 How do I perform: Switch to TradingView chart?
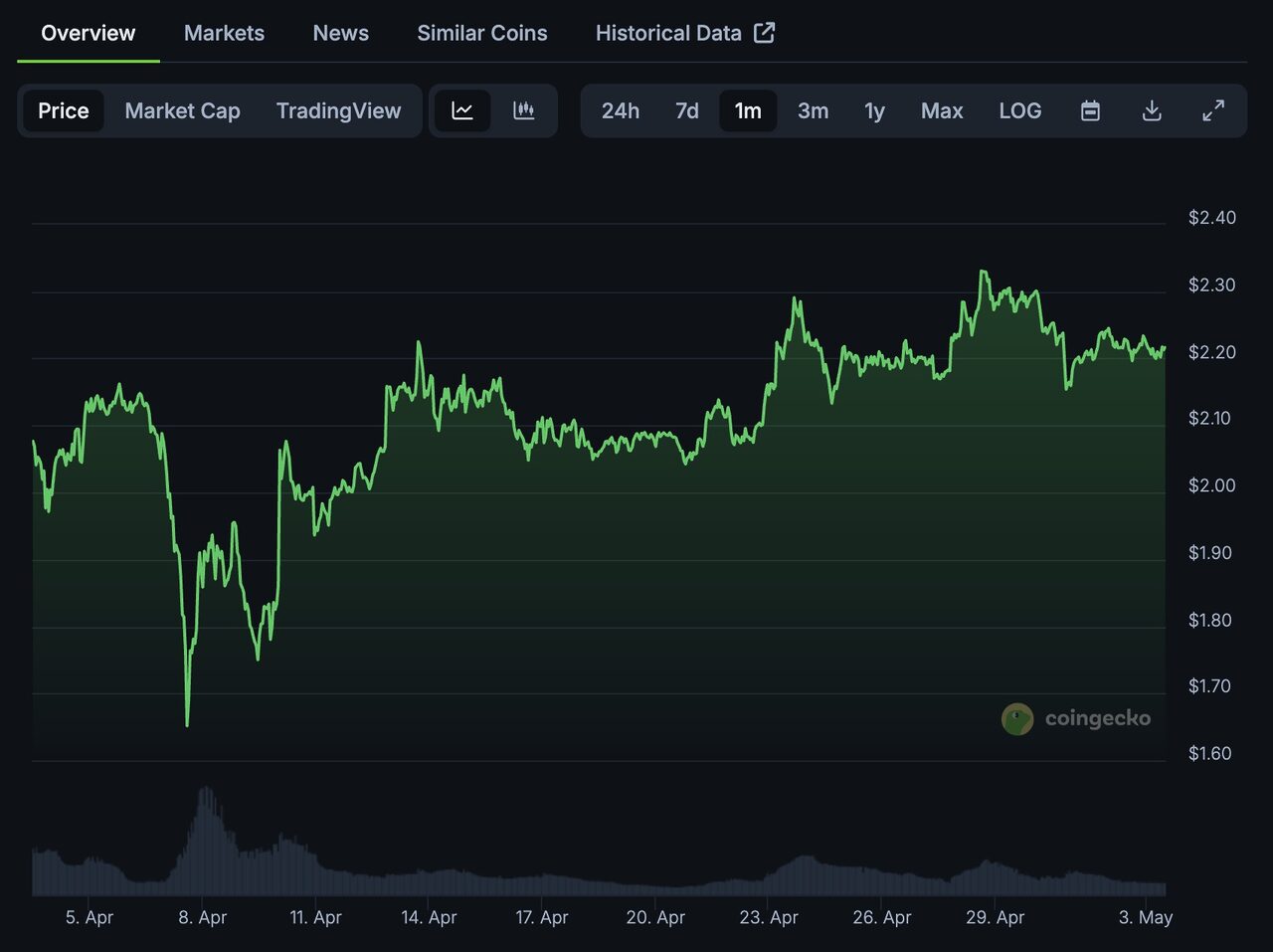click(338, 110)
